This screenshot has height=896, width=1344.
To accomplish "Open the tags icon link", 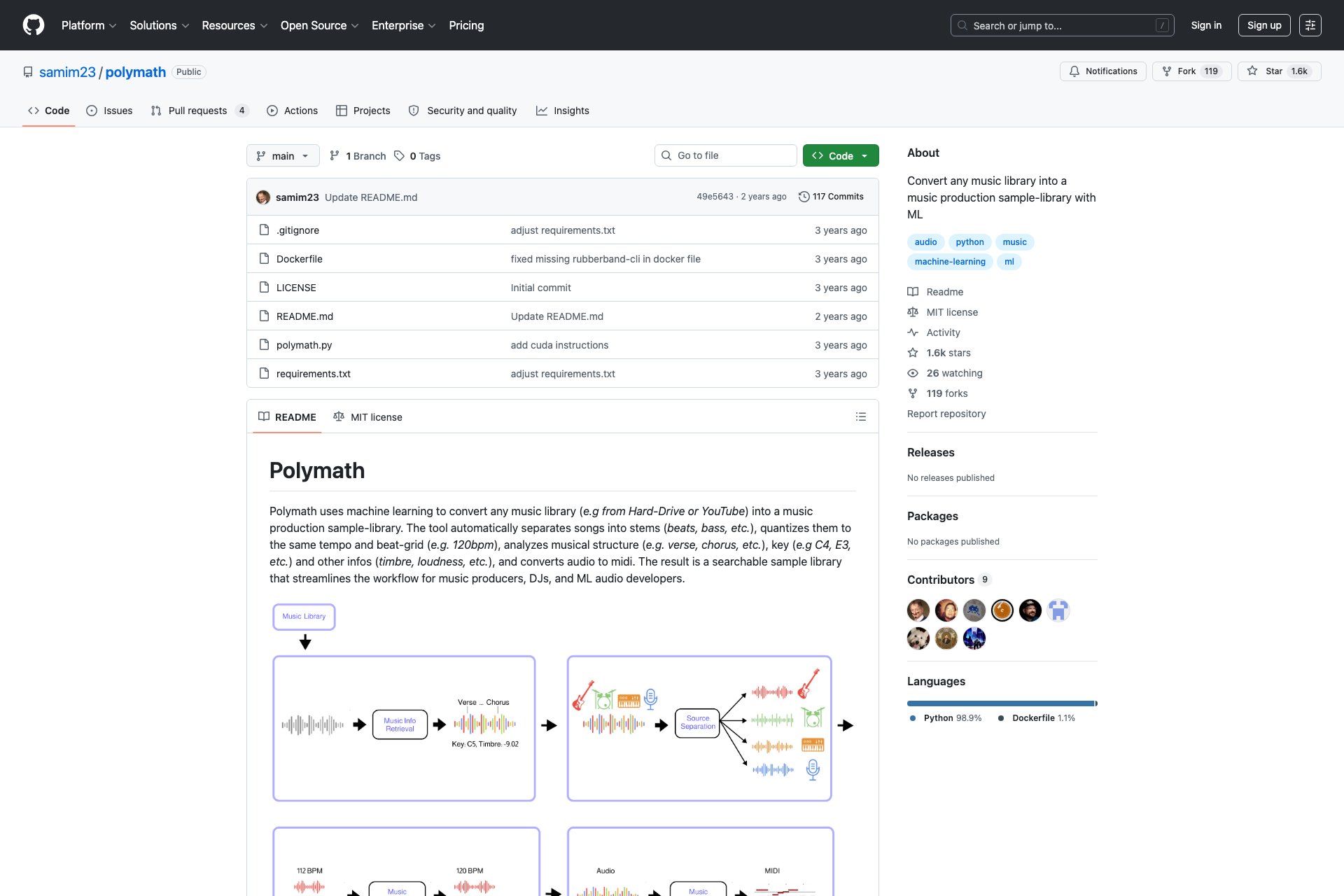I will coord(400,156).
